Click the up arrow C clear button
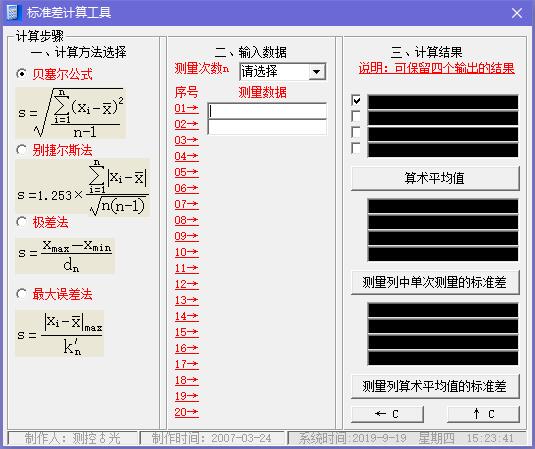The height and width of the screenshot is (449, 535). click(x=483, y=414)
